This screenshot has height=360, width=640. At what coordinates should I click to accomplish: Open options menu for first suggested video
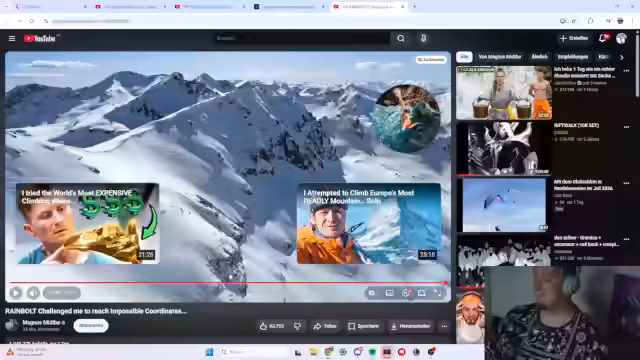pyautogui.click(x=626, y=71)
